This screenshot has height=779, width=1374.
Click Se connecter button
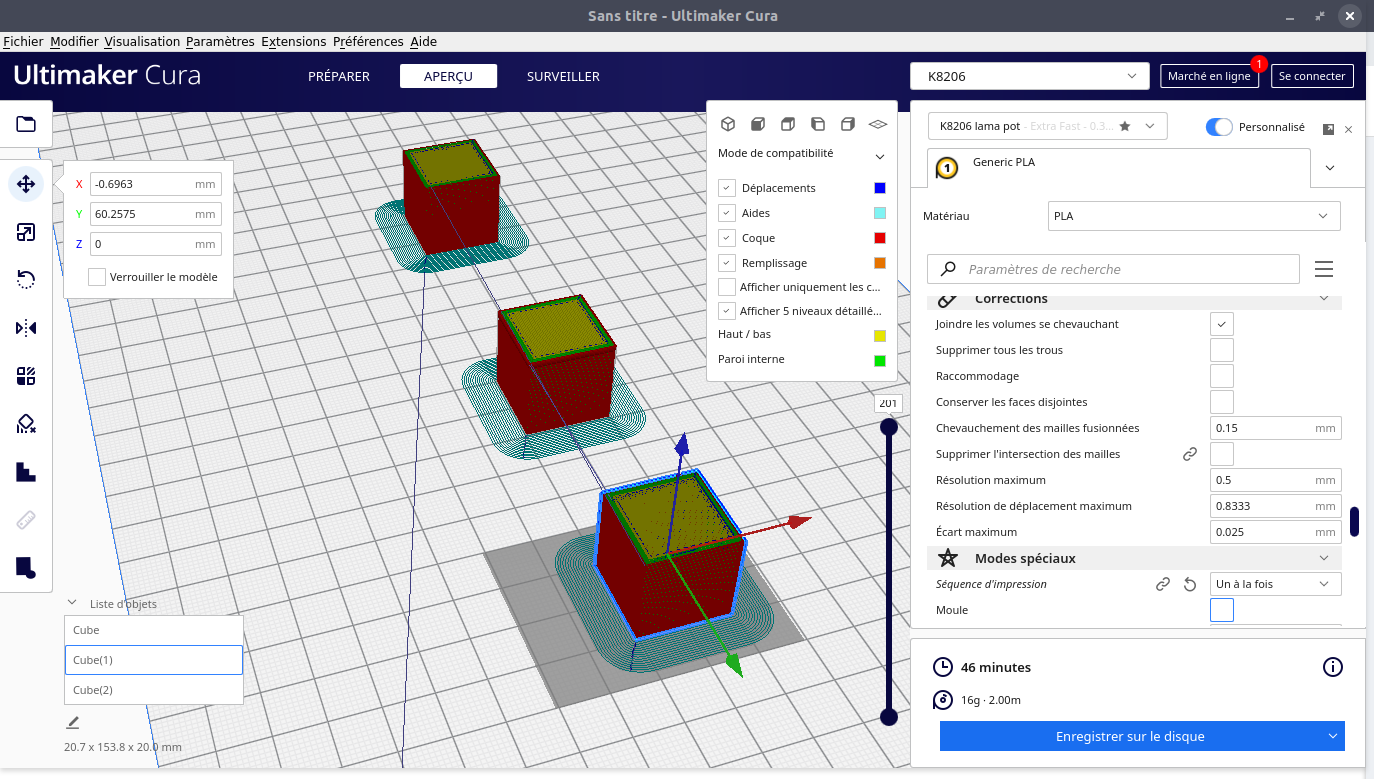[1312, 76]
